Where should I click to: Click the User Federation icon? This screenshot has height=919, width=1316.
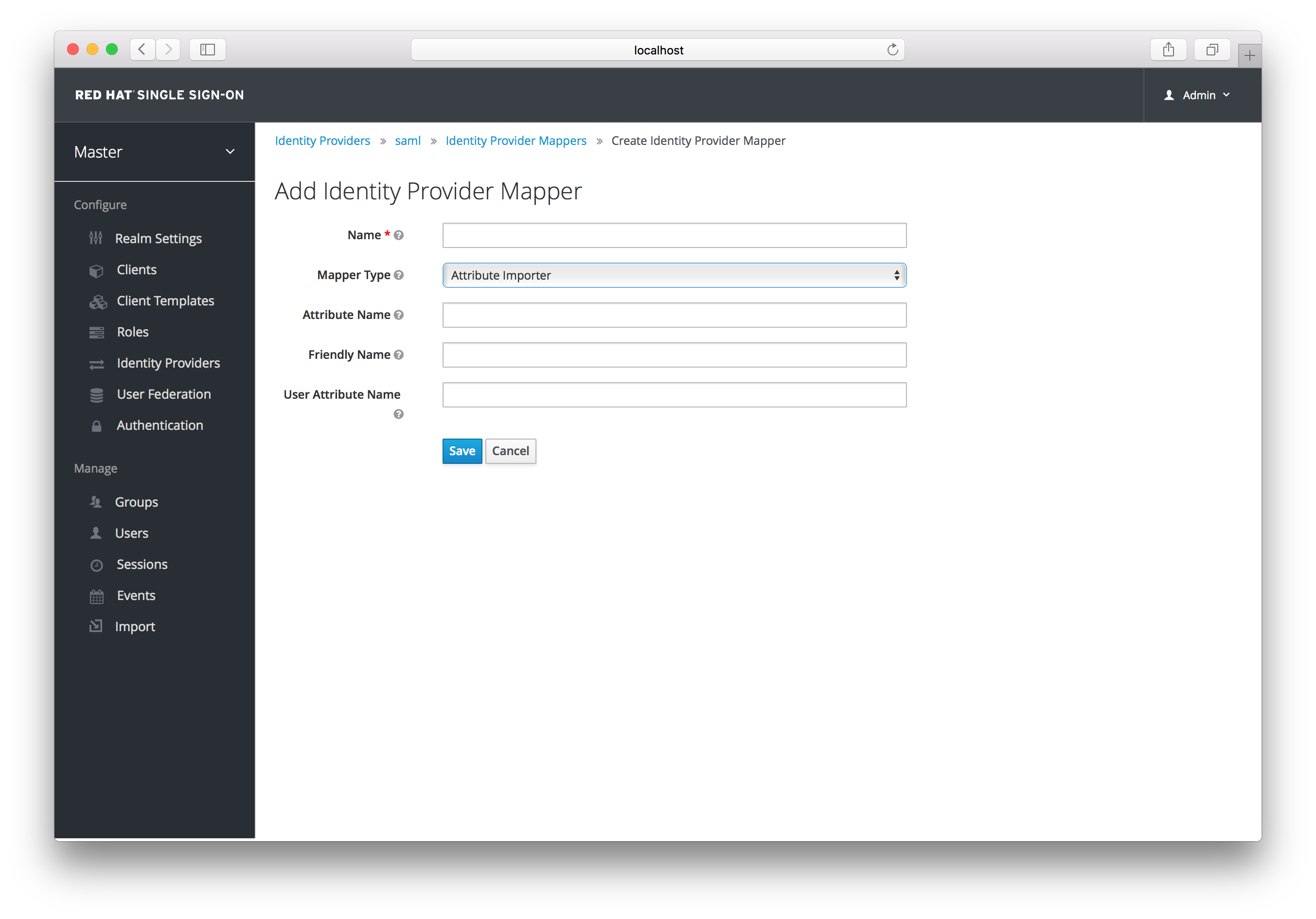96,394
